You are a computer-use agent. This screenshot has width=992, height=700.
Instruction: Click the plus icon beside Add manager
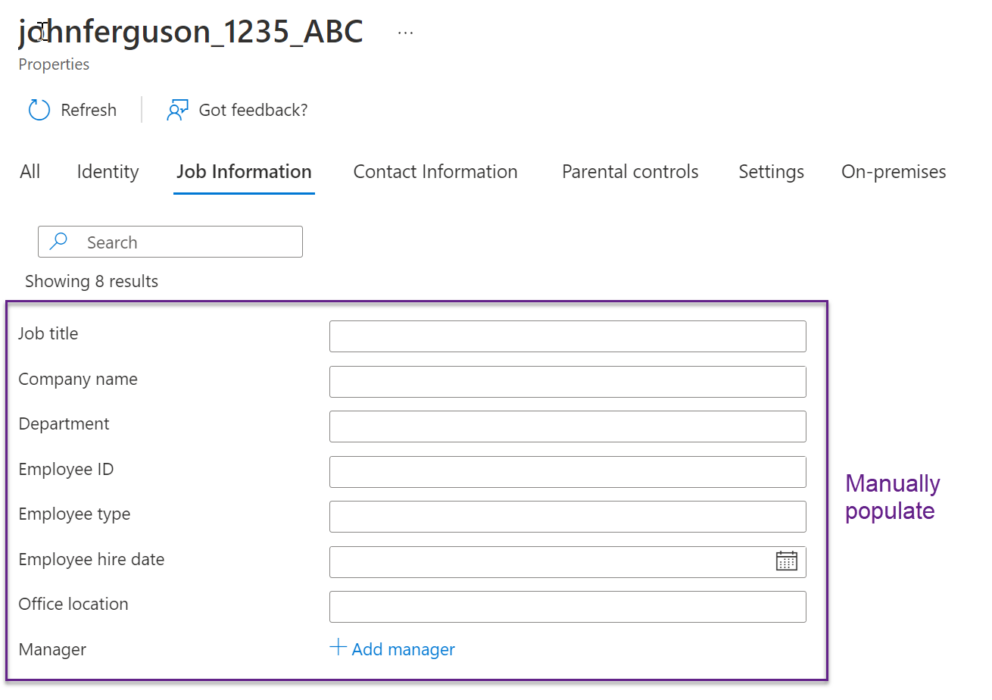tap(338, 648)
